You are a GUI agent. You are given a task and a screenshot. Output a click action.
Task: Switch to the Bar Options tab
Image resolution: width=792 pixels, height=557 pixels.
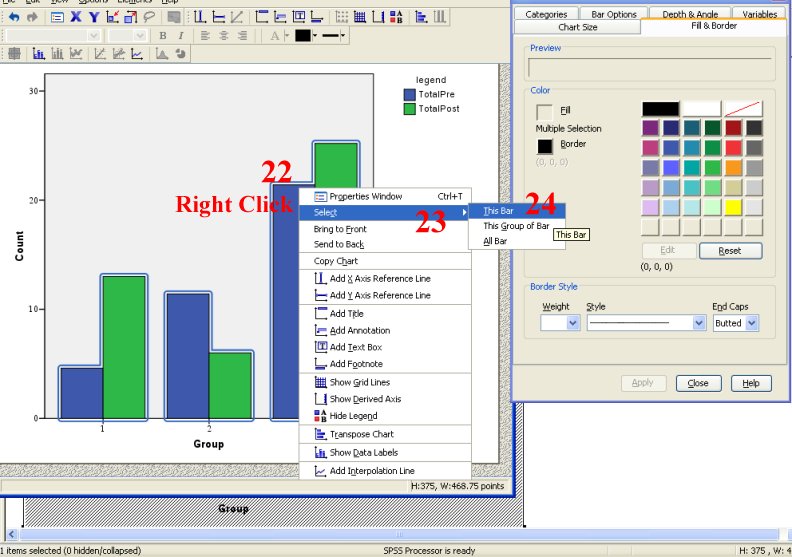click(x=614, y=14)
